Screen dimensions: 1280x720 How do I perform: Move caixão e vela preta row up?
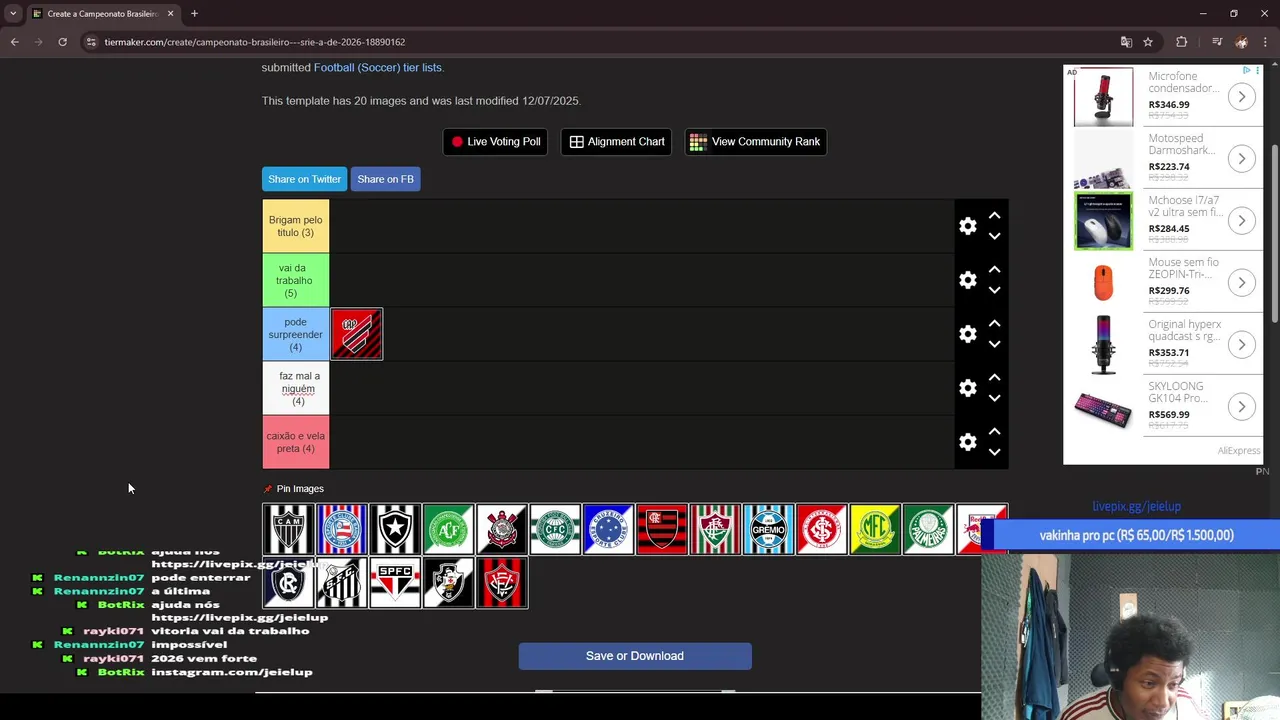pyautogui.click(x=994, y=432)
